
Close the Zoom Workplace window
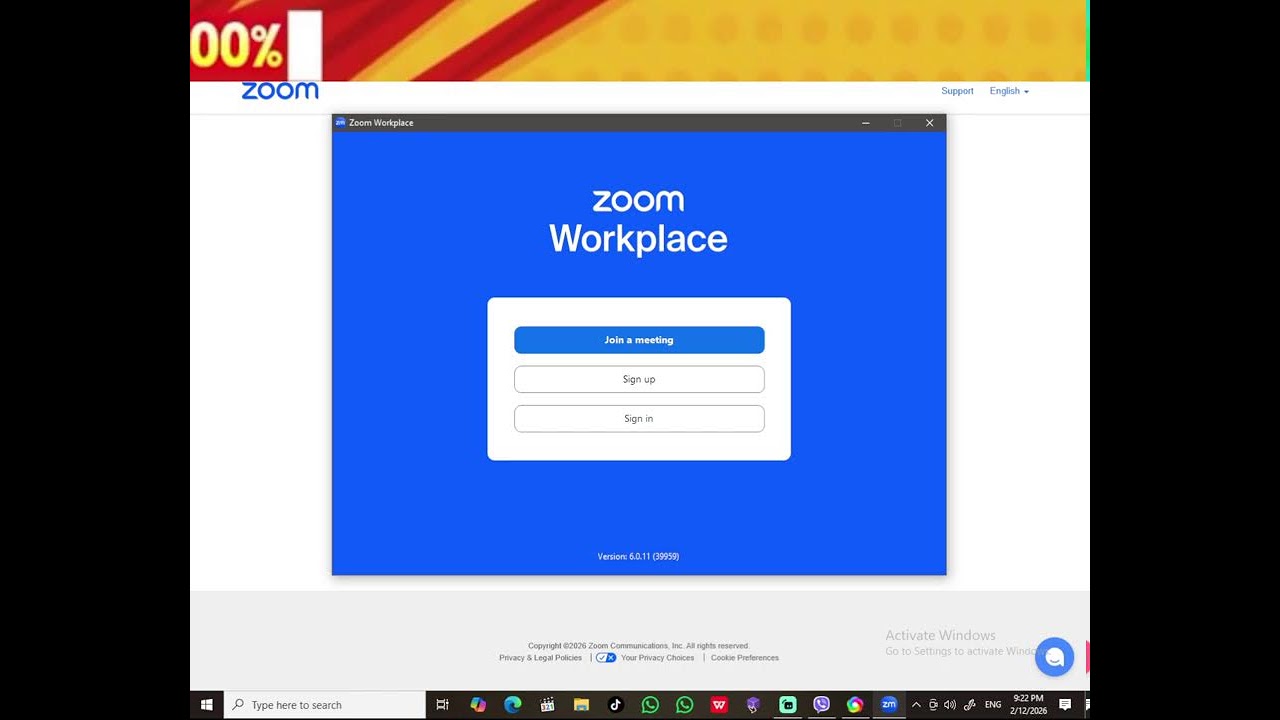[929, 123]
